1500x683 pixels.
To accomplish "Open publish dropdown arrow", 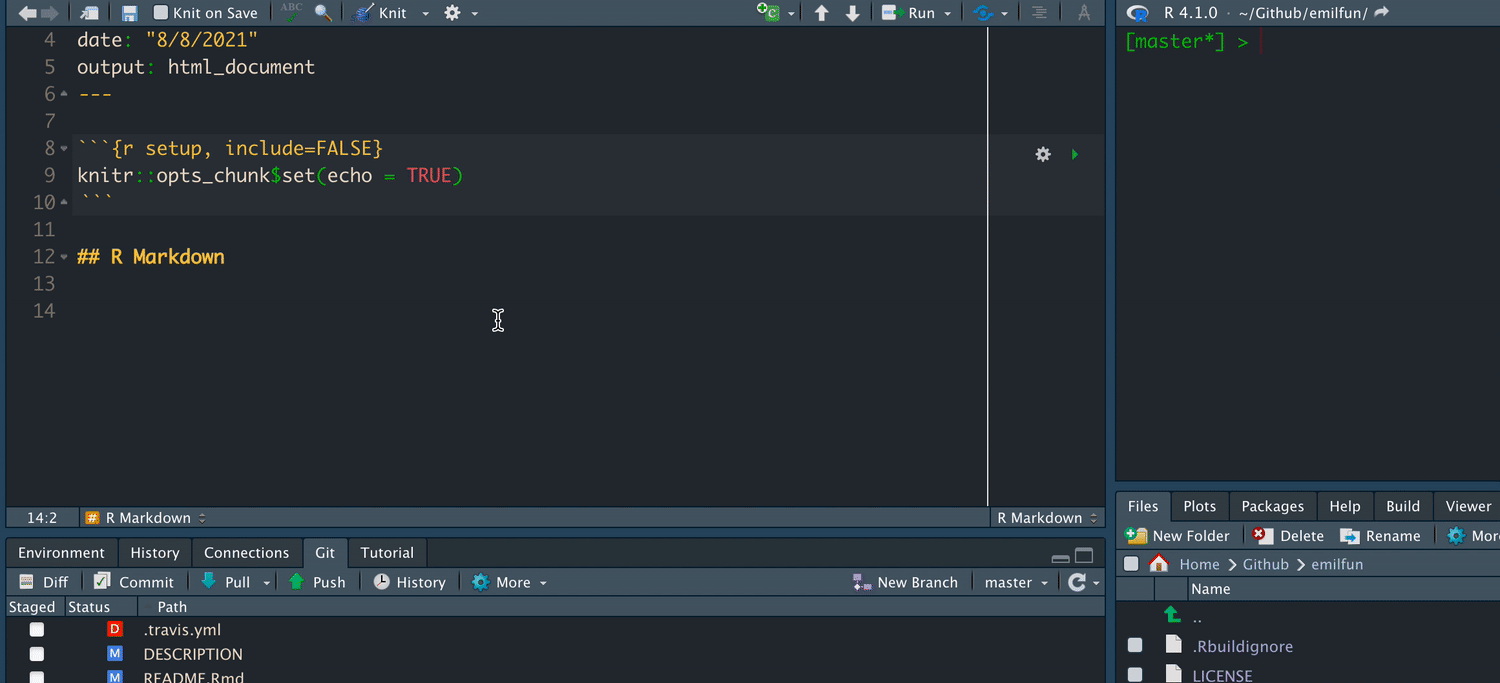I will [x=1004, y=14].
